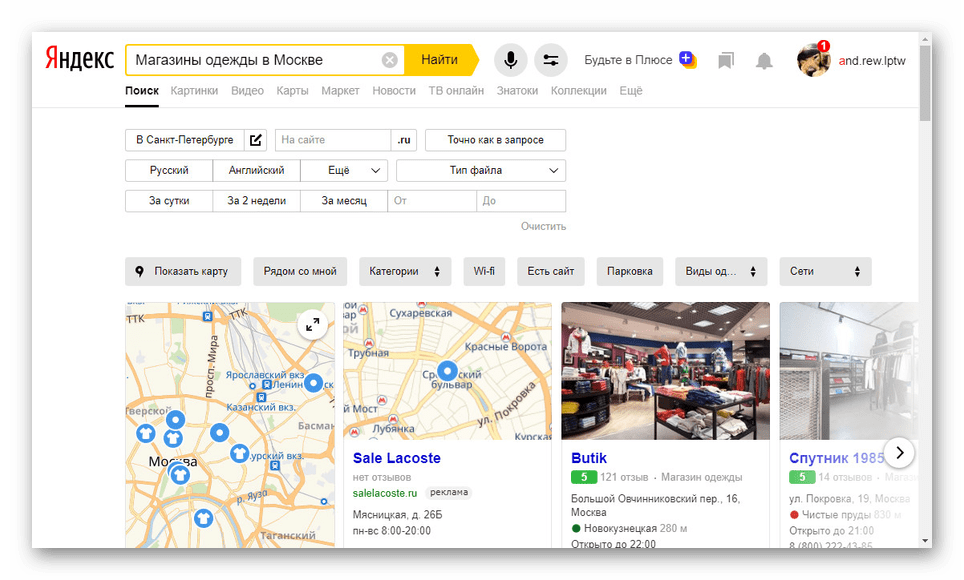Click the Очистить link
The image size is (964, 580).
pos(543,226)
